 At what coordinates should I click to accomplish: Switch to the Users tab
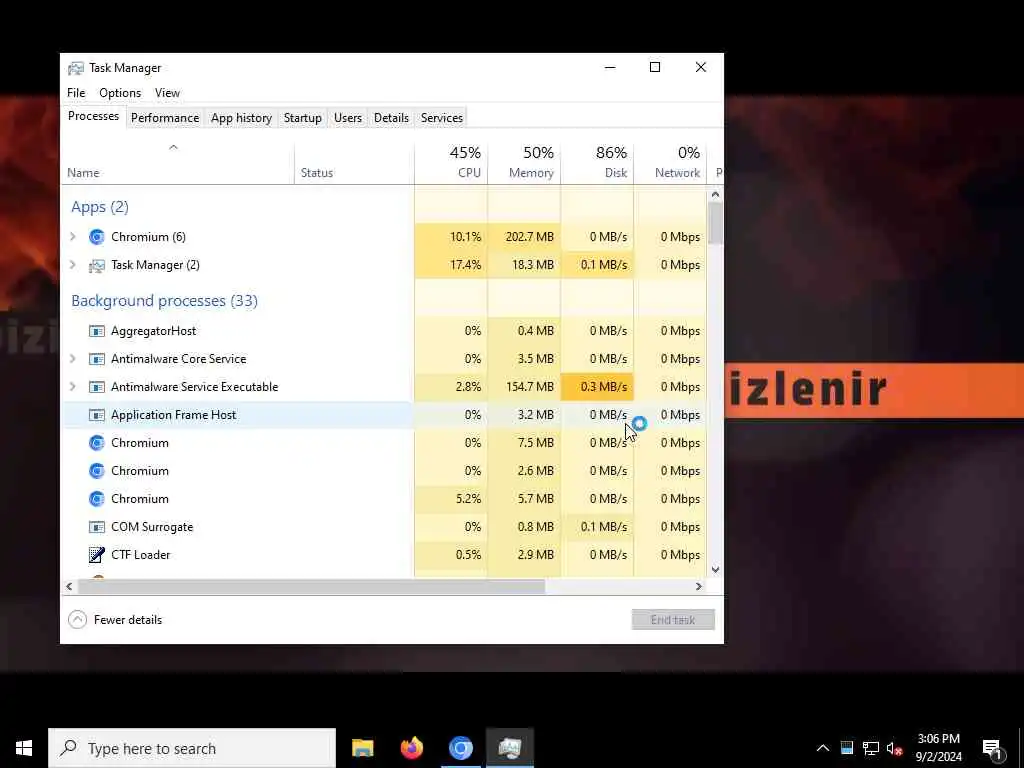coord(347,118)
